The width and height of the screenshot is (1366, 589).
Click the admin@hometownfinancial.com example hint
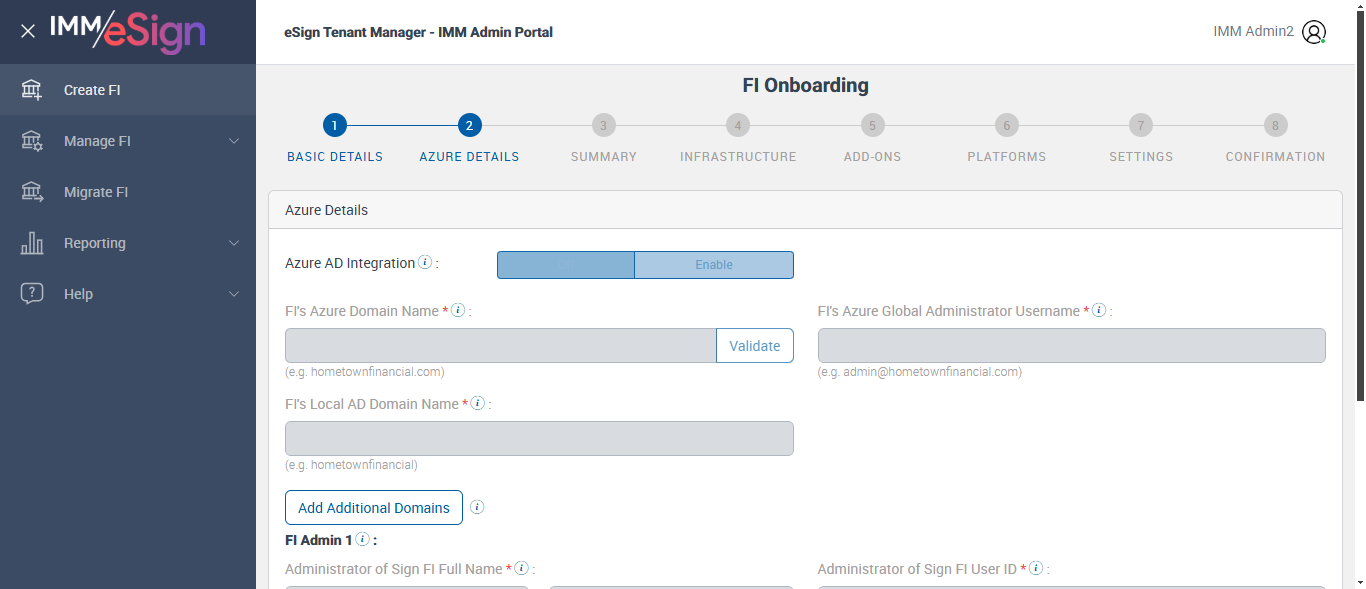(920, 372)
